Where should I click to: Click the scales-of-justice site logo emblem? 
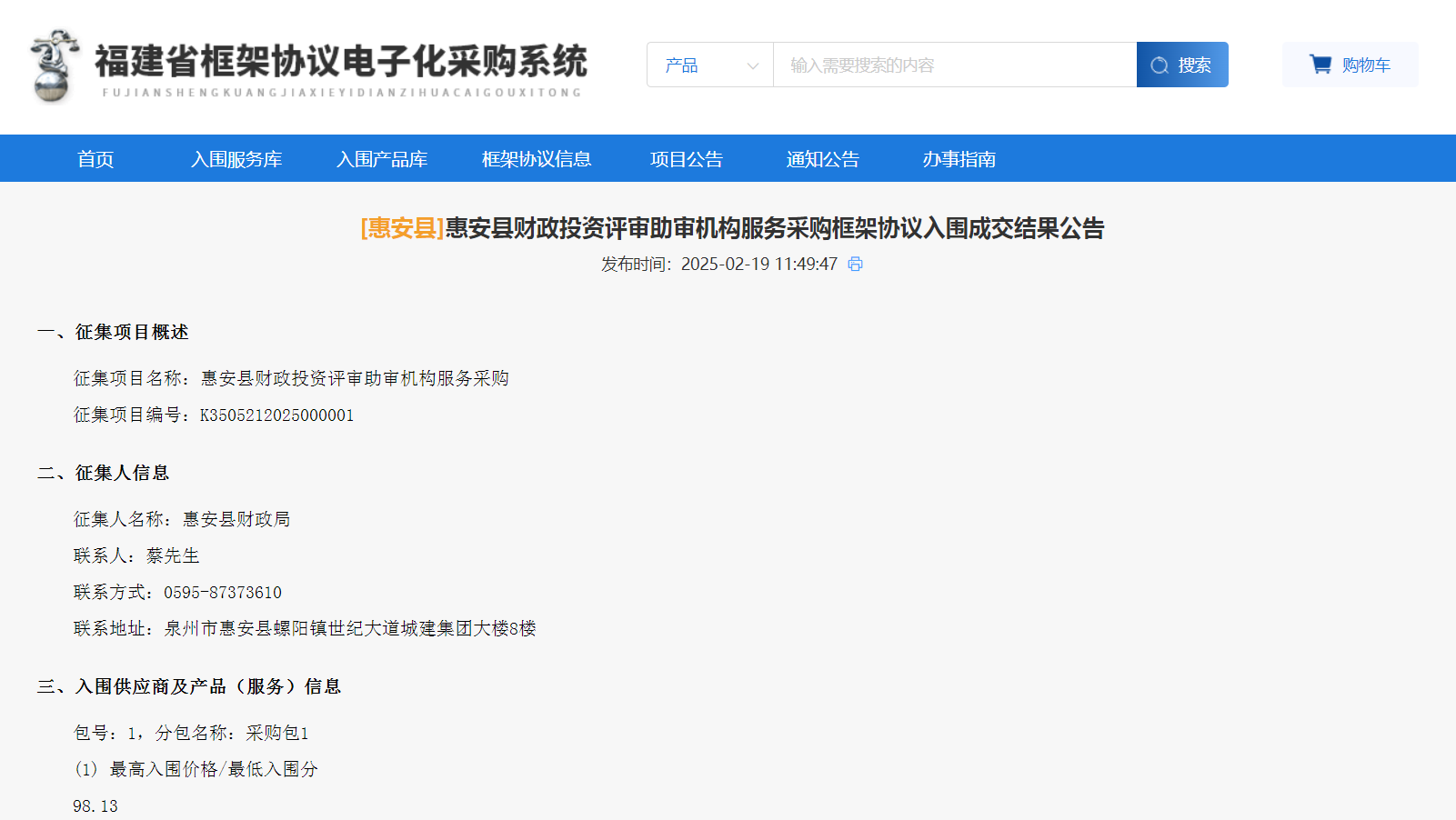click(x=54, y=65)
